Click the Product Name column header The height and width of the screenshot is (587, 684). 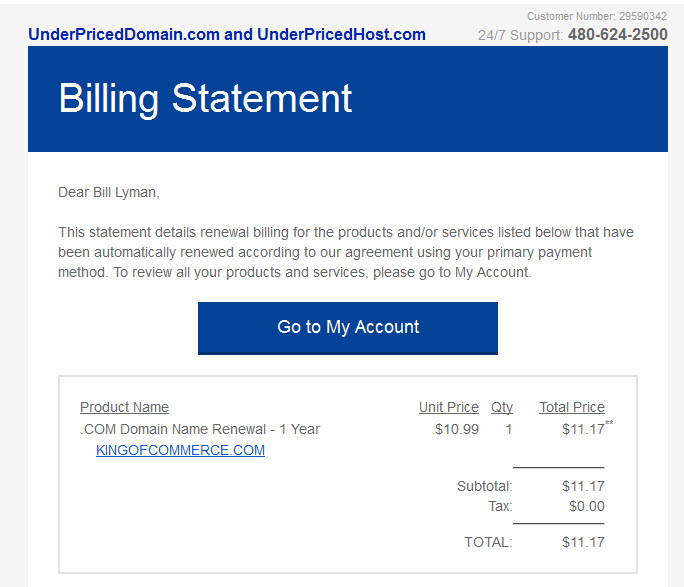[124, 407]
